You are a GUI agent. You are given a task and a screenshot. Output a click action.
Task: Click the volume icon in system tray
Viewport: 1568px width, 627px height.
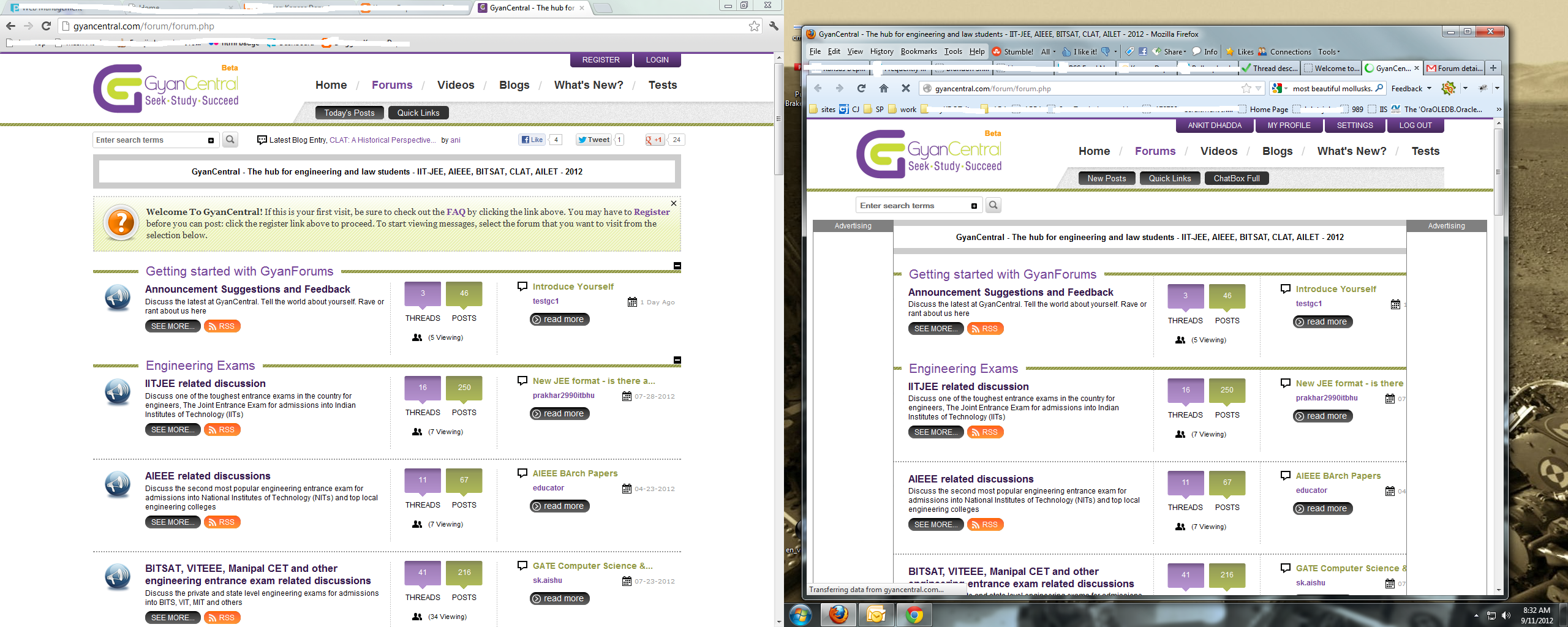pyautogui.click(x=1506, y=615)
